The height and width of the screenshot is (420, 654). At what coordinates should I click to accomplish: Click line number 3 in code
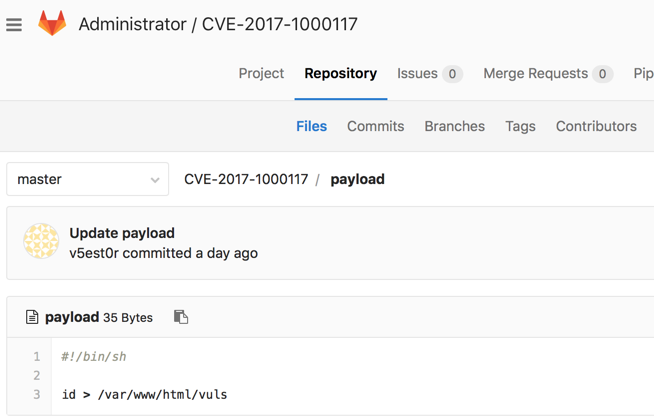click(37, 394)
